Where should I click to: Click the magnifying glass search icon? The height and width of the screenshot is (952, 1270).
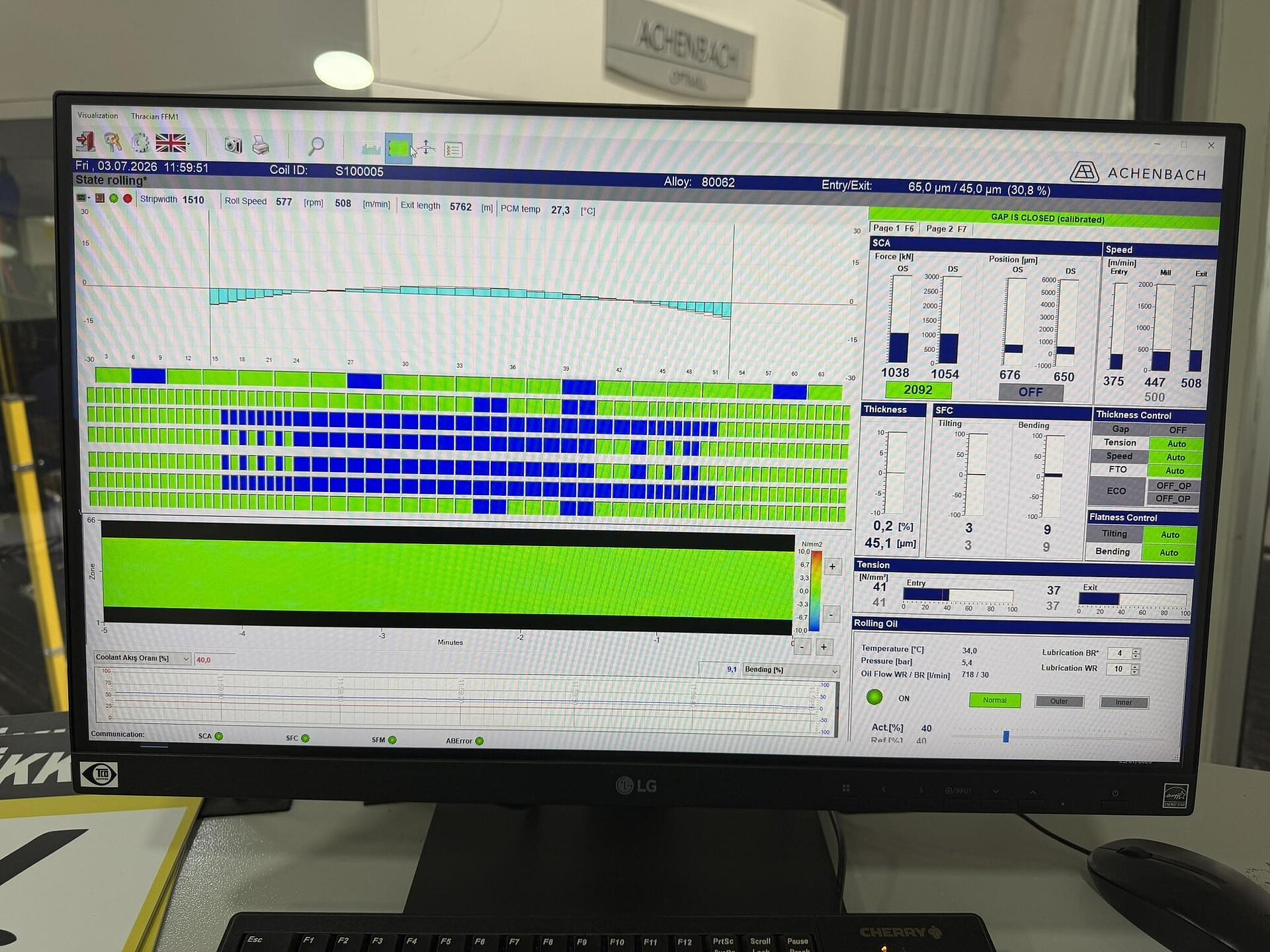316,146
